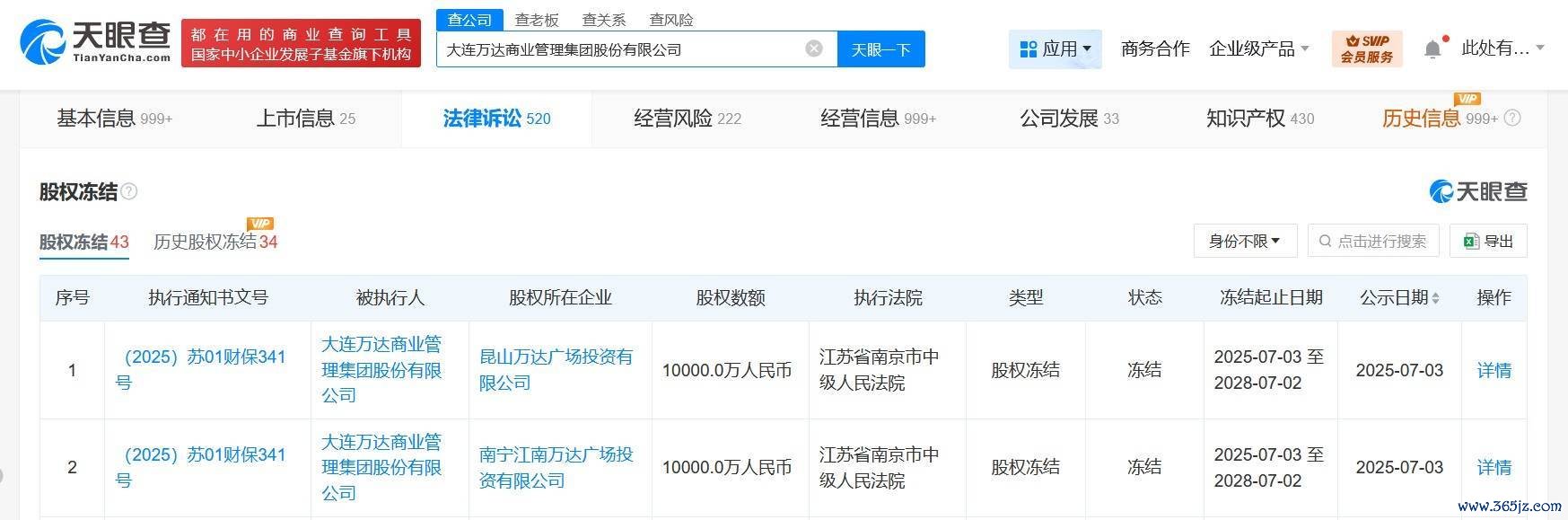
Task: Select the 查风险 search tab
Action: [671, 19]
